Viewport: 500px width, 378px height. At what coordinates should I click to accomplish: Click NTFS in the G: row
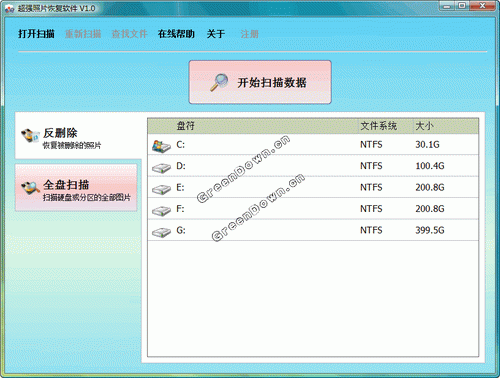coord(371,230)
